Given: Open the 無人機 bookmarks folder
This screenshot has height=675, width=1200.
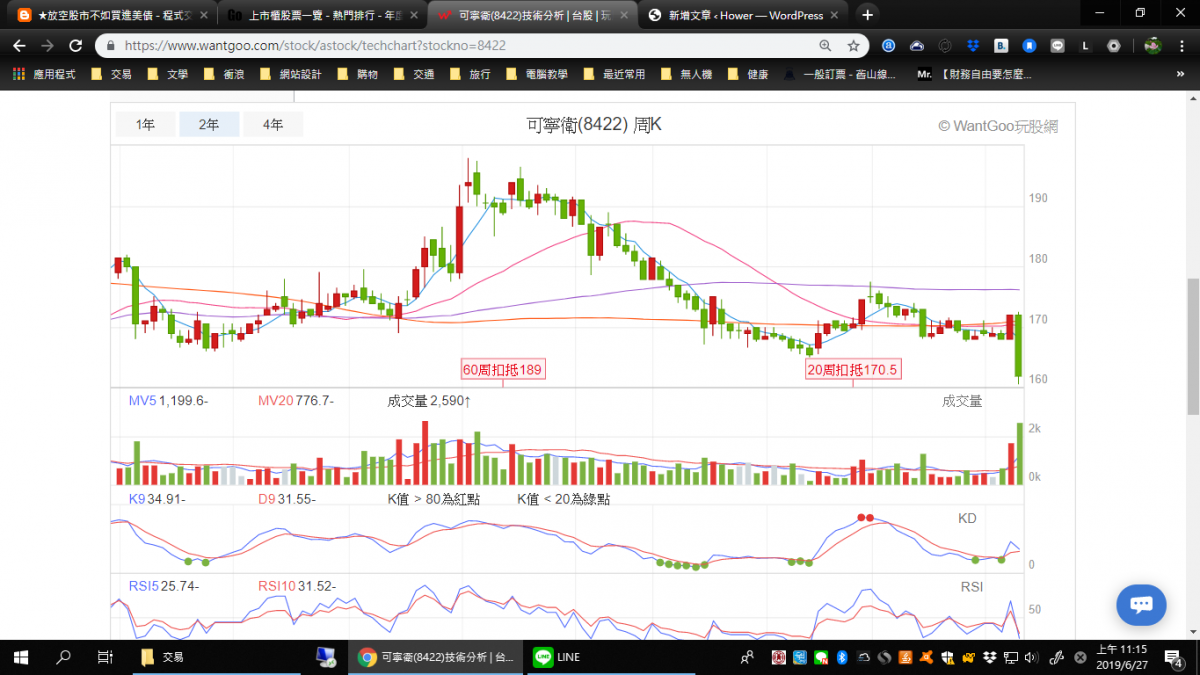Looking at the screenshot, I should 685,74.
